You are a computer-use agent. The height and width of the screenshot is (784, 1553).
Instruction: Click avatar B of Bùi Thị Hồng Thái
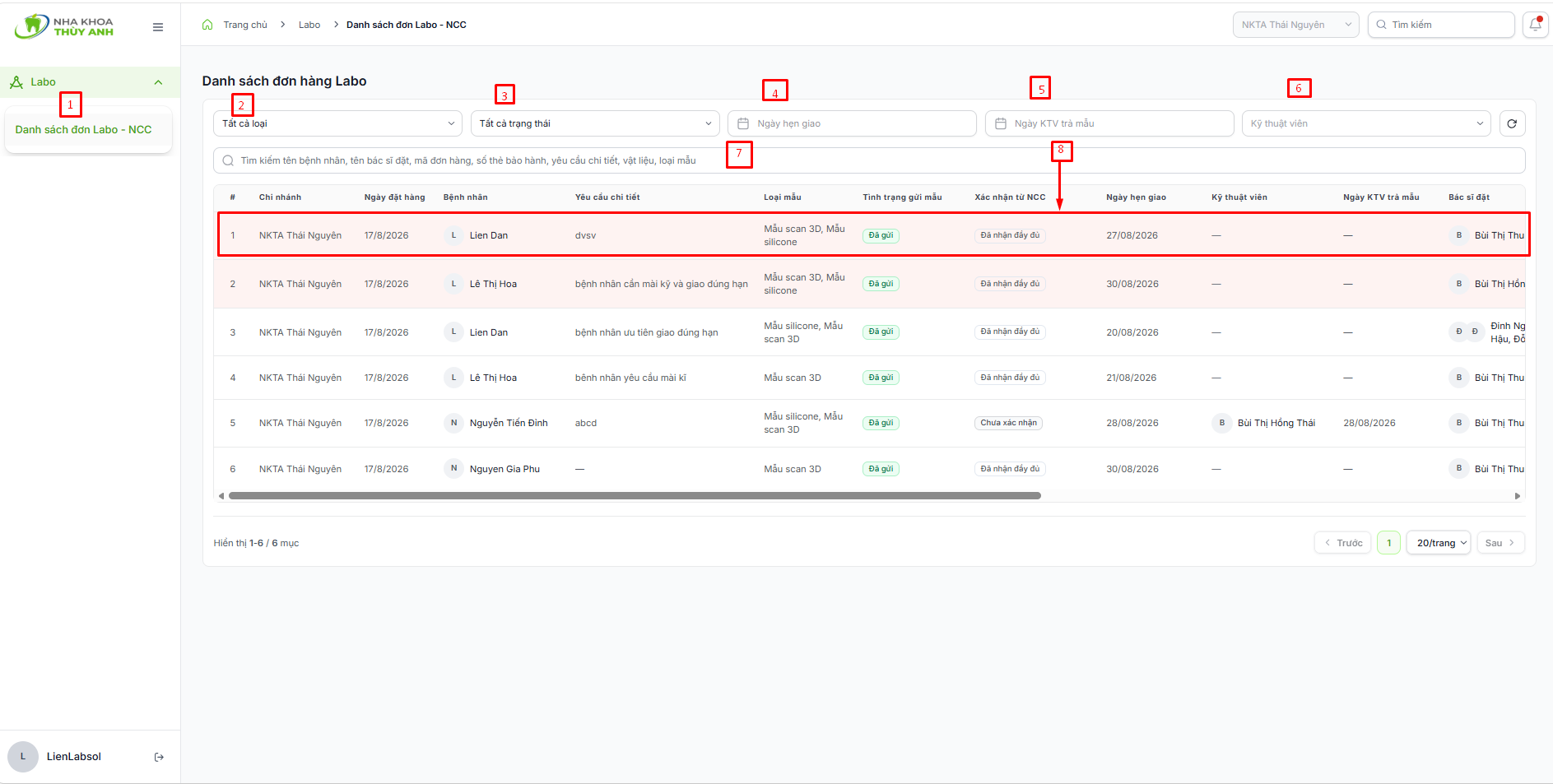click(1222, 423)
